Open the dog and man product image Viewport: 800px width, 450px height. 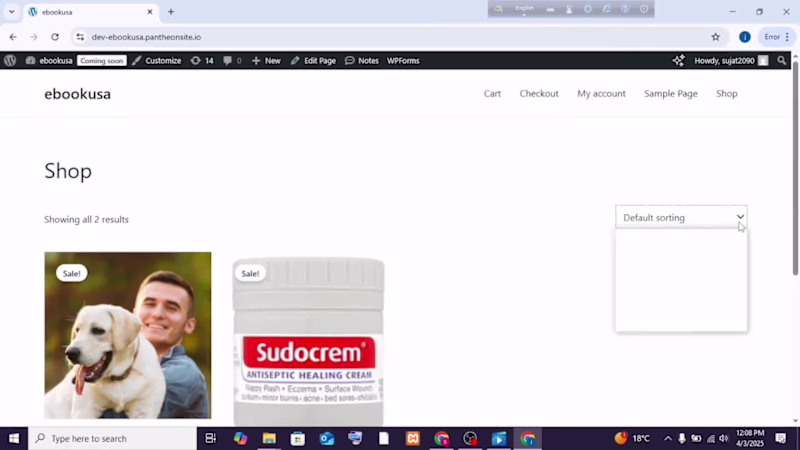[128, 335]
